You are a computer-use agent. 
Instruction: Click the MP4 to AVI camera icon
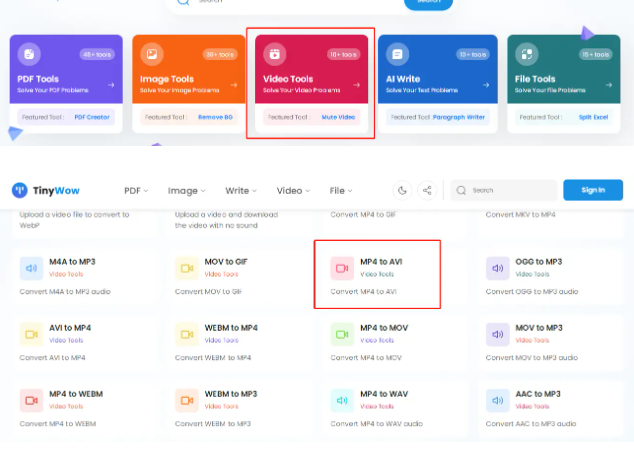click(342, 268)
